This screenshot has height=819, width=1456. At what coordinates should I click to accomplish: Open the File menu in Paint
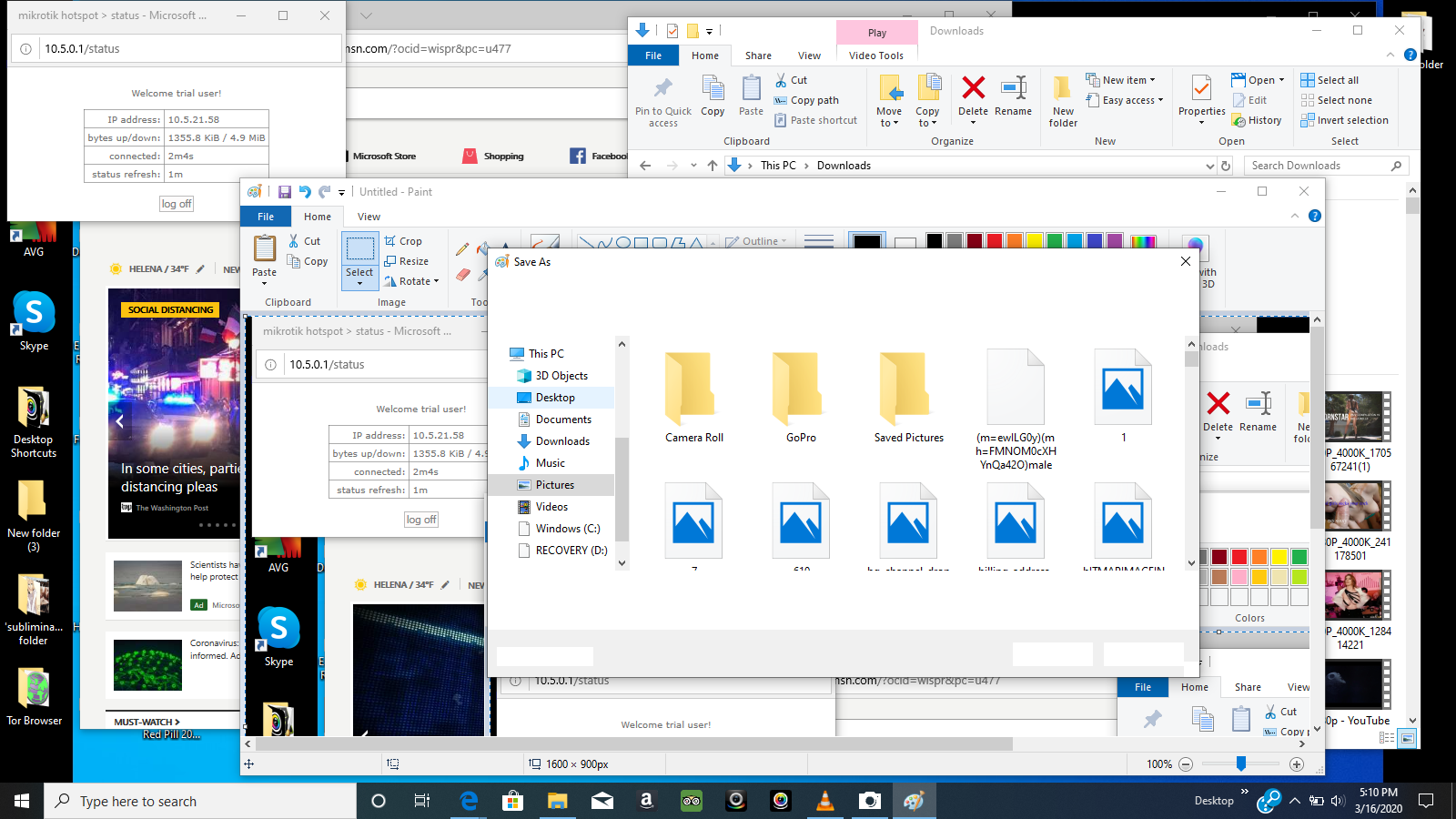click(x=266, y=217)
